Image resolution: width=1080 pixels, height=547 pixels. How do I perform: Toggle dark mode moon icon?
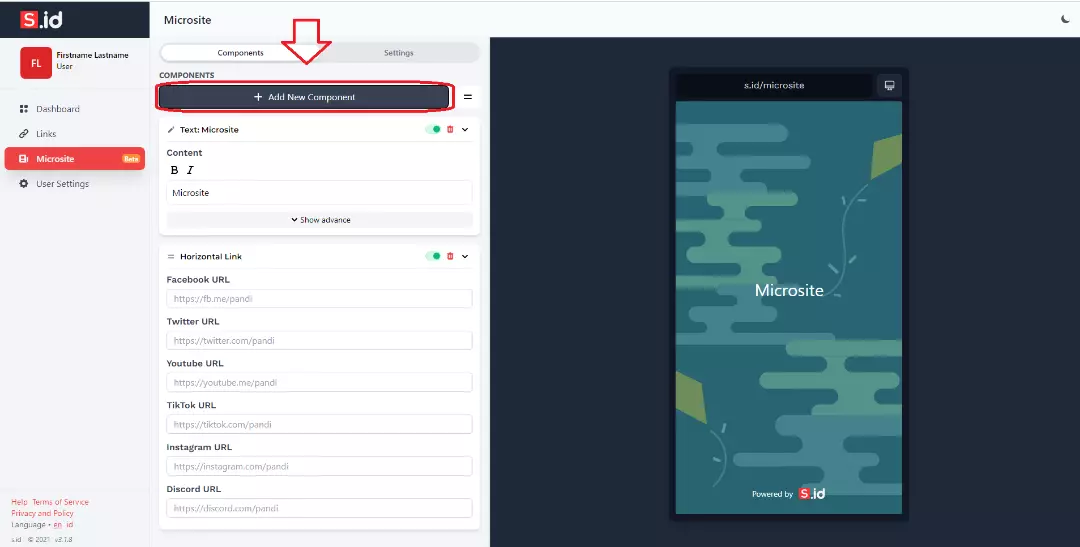click(1065, 19)
